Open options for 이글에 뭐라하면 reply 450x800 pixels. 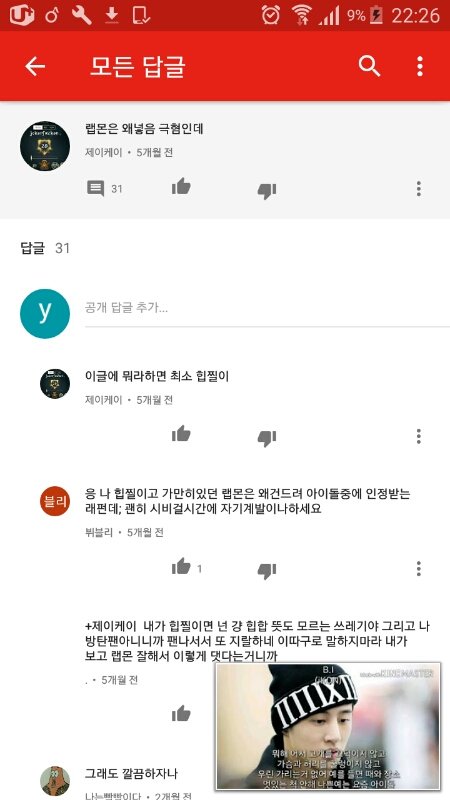click(419, 436)
